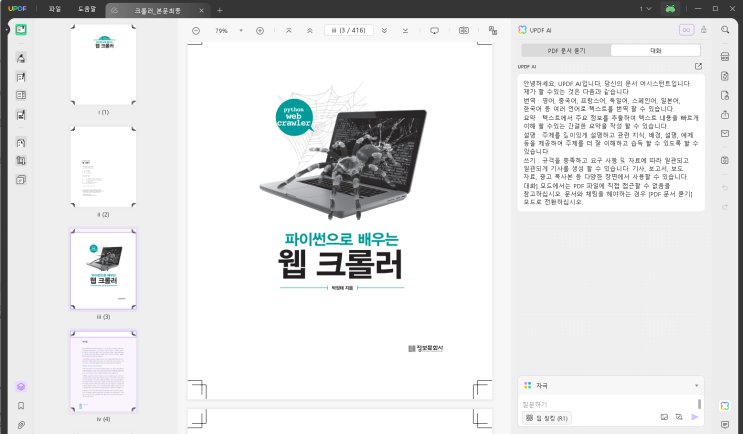Open the form fill tool below Organize Pages
This screenshot has width=743, height=434.
tap(21, 115)
